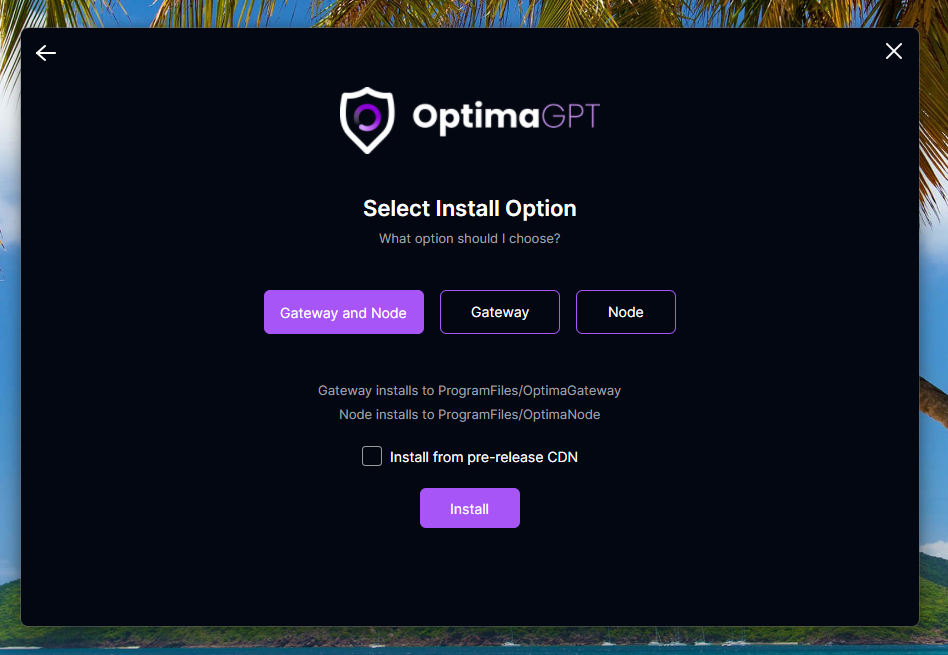This screenshot has width=948, height=655.
Task: Click the Gateway install location description line
Action: click(469, 390)
